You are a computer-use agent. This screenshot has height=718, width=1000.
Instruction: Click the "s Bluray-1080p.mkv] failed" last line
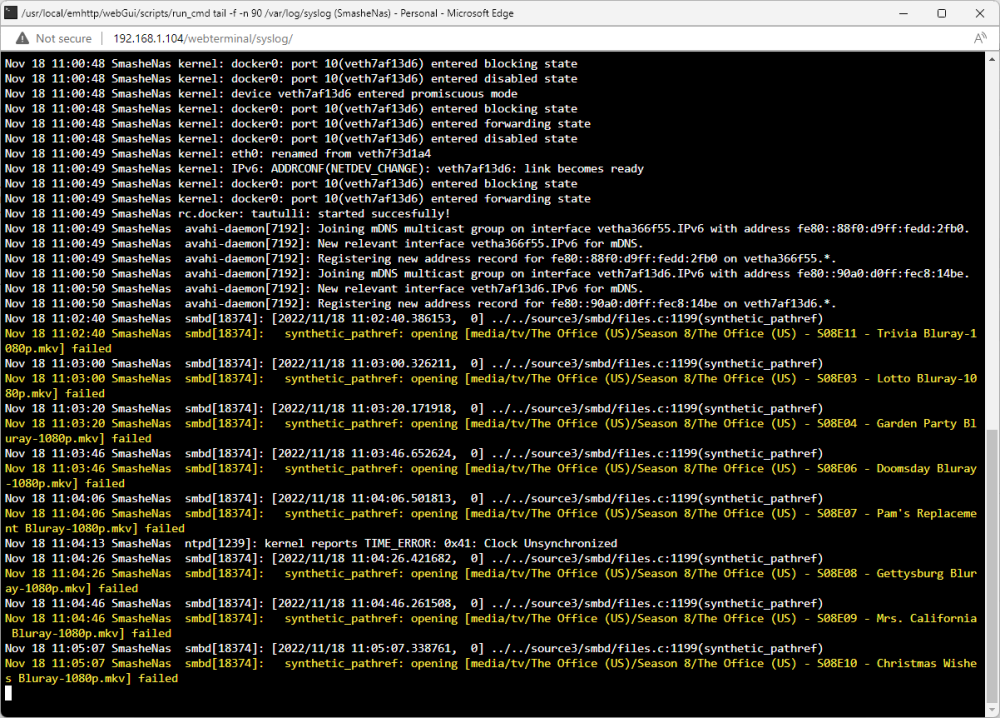[x=91, y=678]
